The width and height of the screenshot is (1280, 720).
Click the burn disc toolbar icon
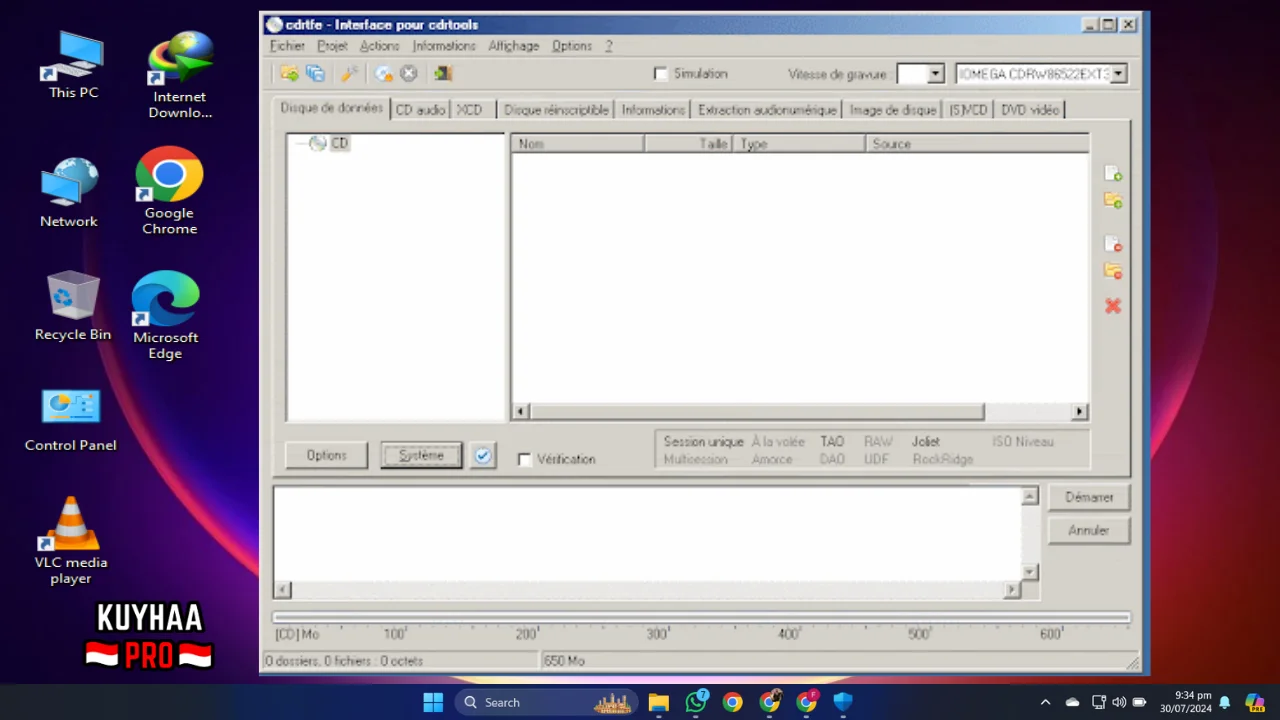(384, 73)
